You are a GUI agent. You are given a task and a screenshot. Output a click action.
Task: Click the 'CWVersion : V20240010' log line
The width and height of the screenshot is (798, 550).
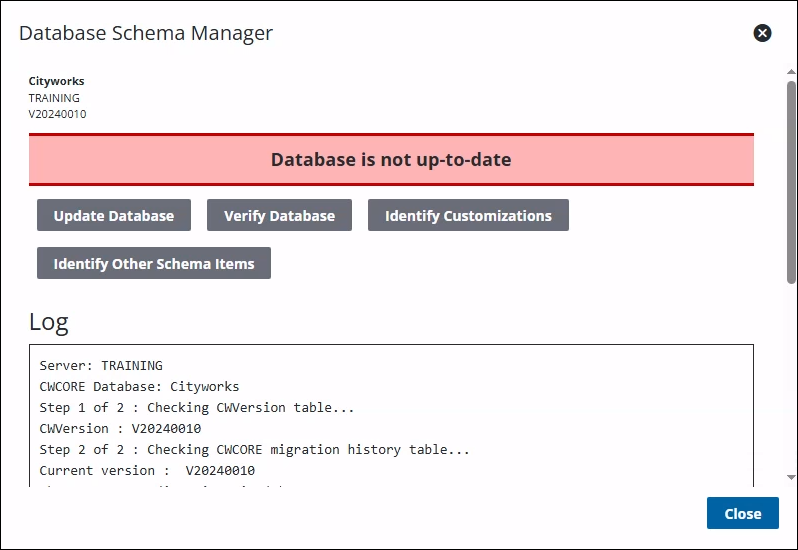click(120, 428)
